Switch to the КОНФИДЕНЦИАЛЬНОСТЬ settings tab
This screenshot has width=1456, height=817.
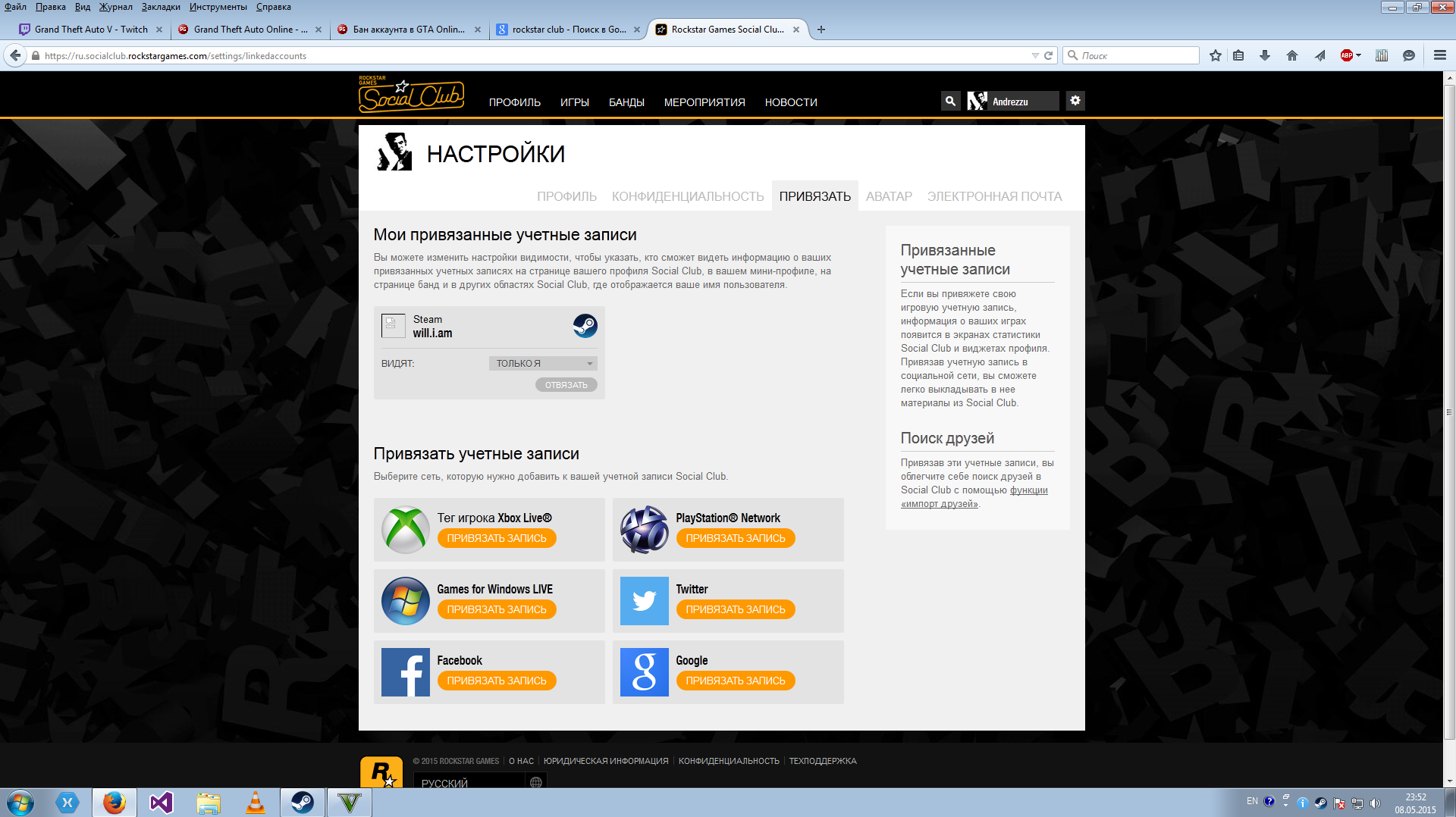[x=687, y=196]
